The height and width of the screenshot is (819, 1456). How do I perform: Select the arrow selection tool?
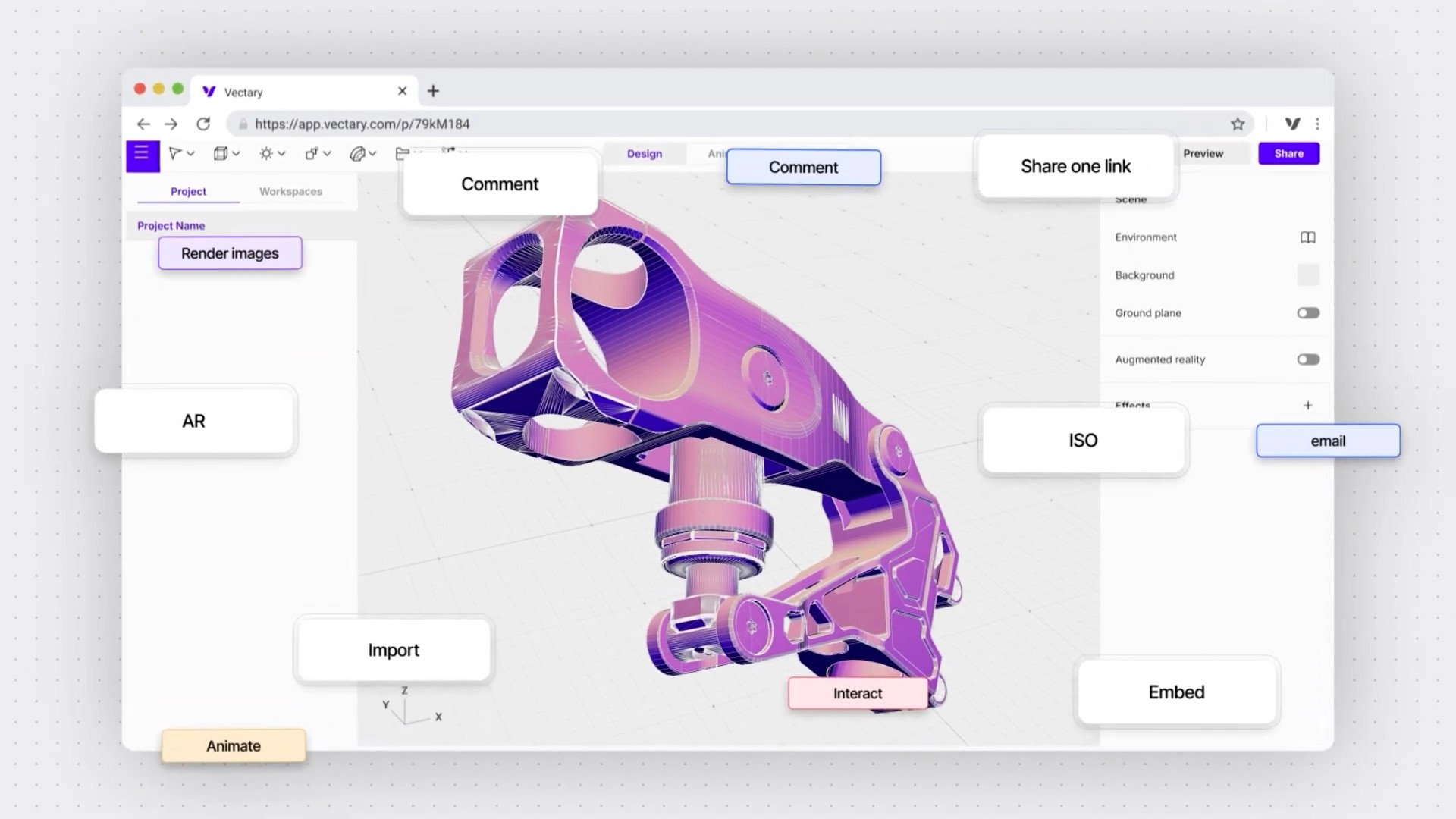(174, 154)
